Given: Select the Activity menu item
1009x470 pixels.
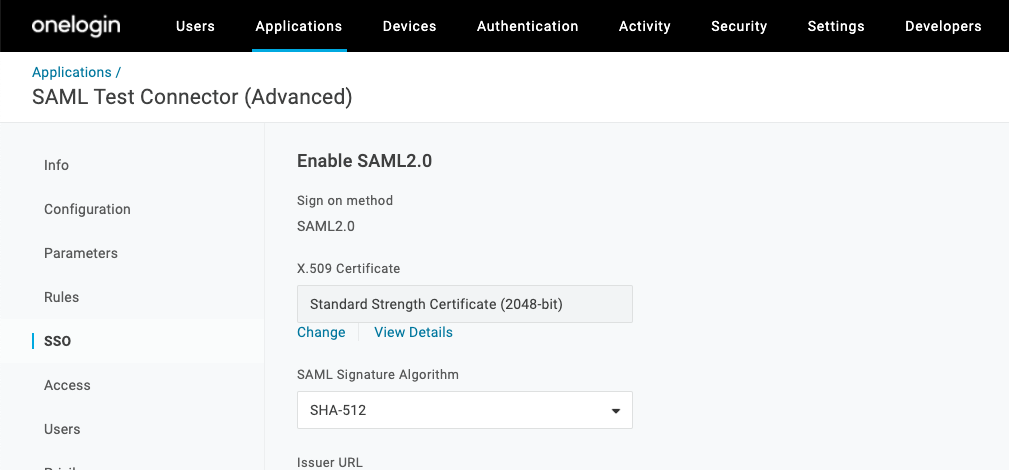Looking at the screenshot, I should [644, 27].
